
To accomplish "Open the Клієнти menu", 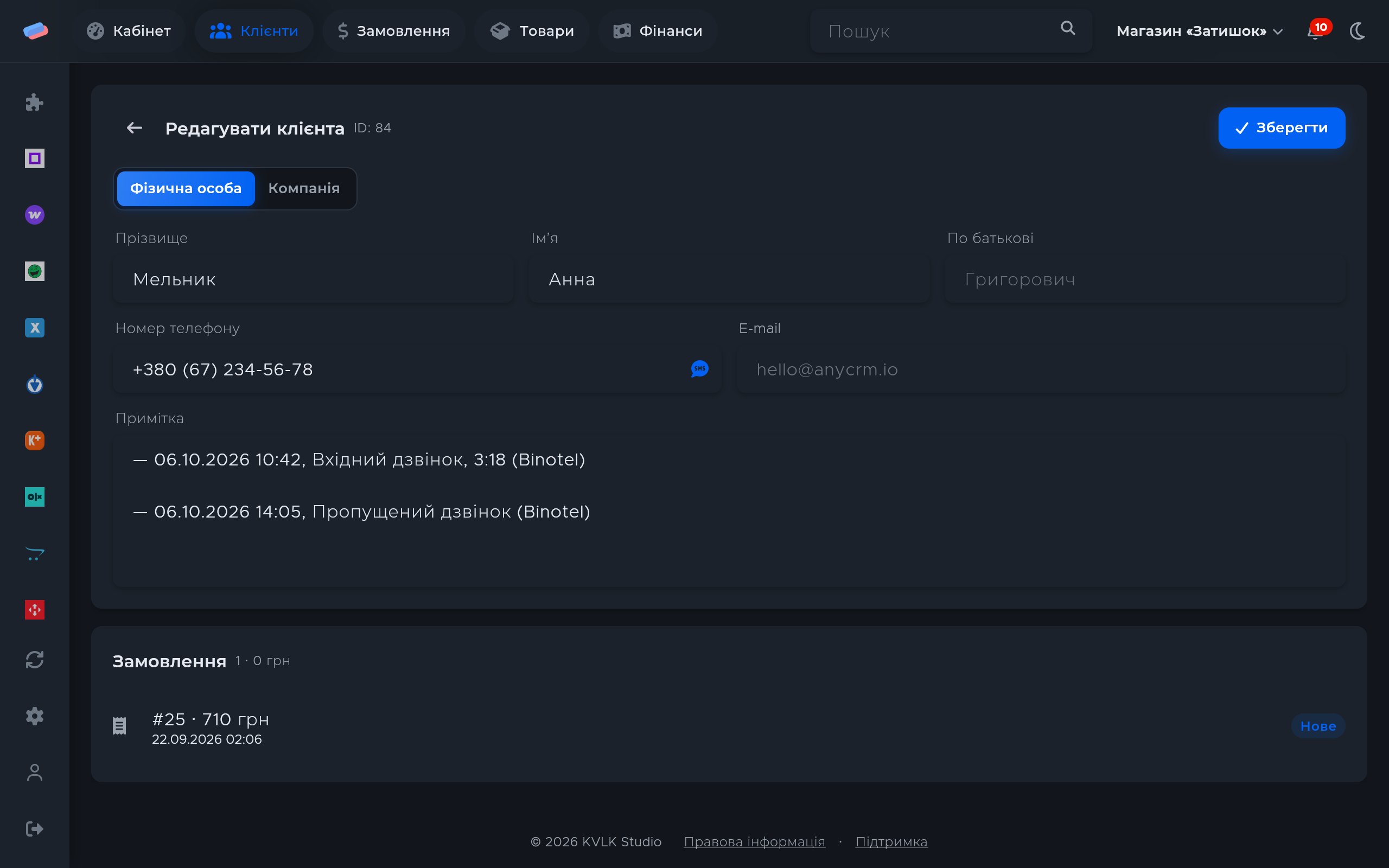I will 254,31.
